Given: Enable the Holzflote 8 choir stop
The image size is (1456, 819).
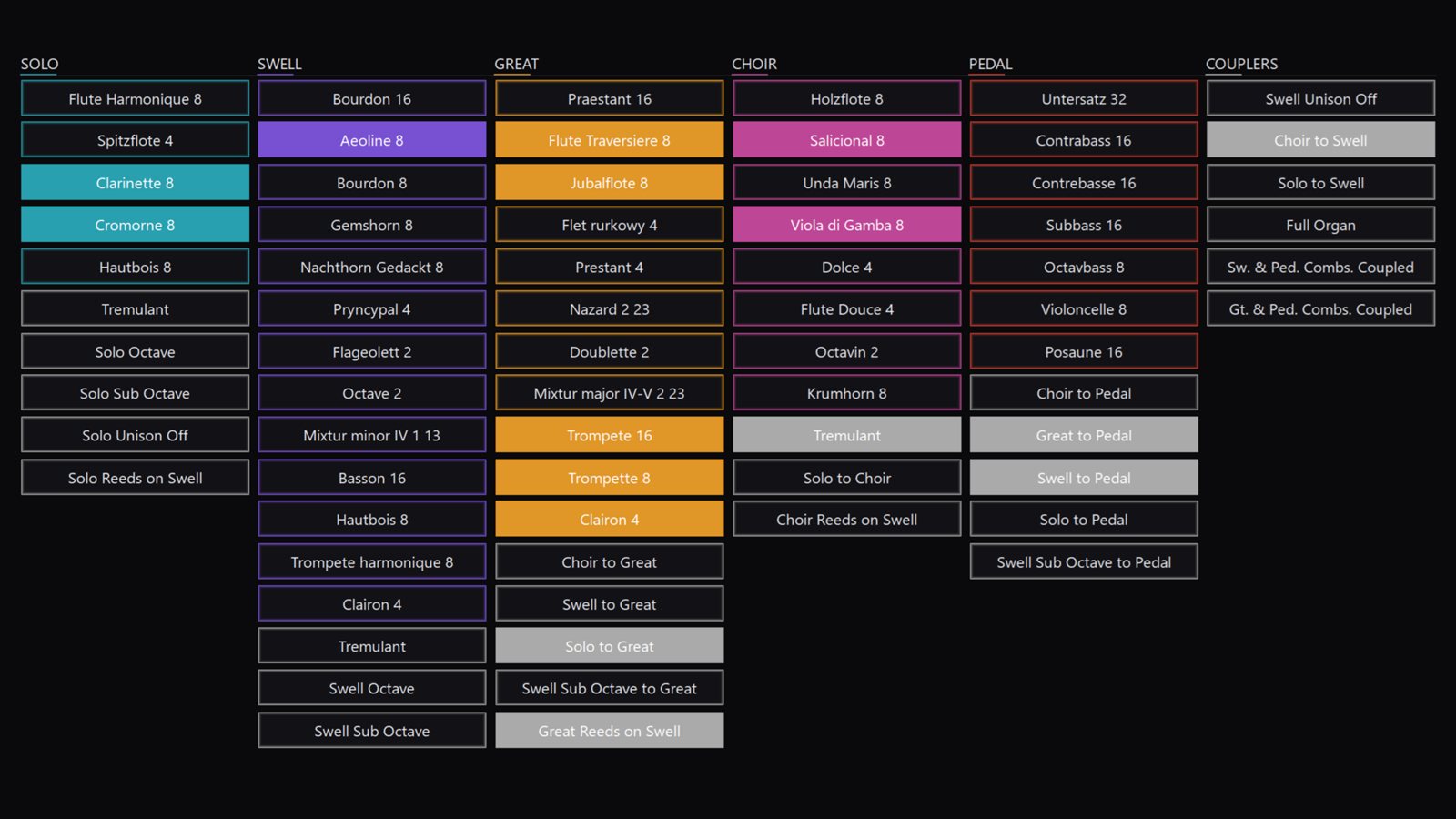Looking at the screenshot, I should coord(847,98).
